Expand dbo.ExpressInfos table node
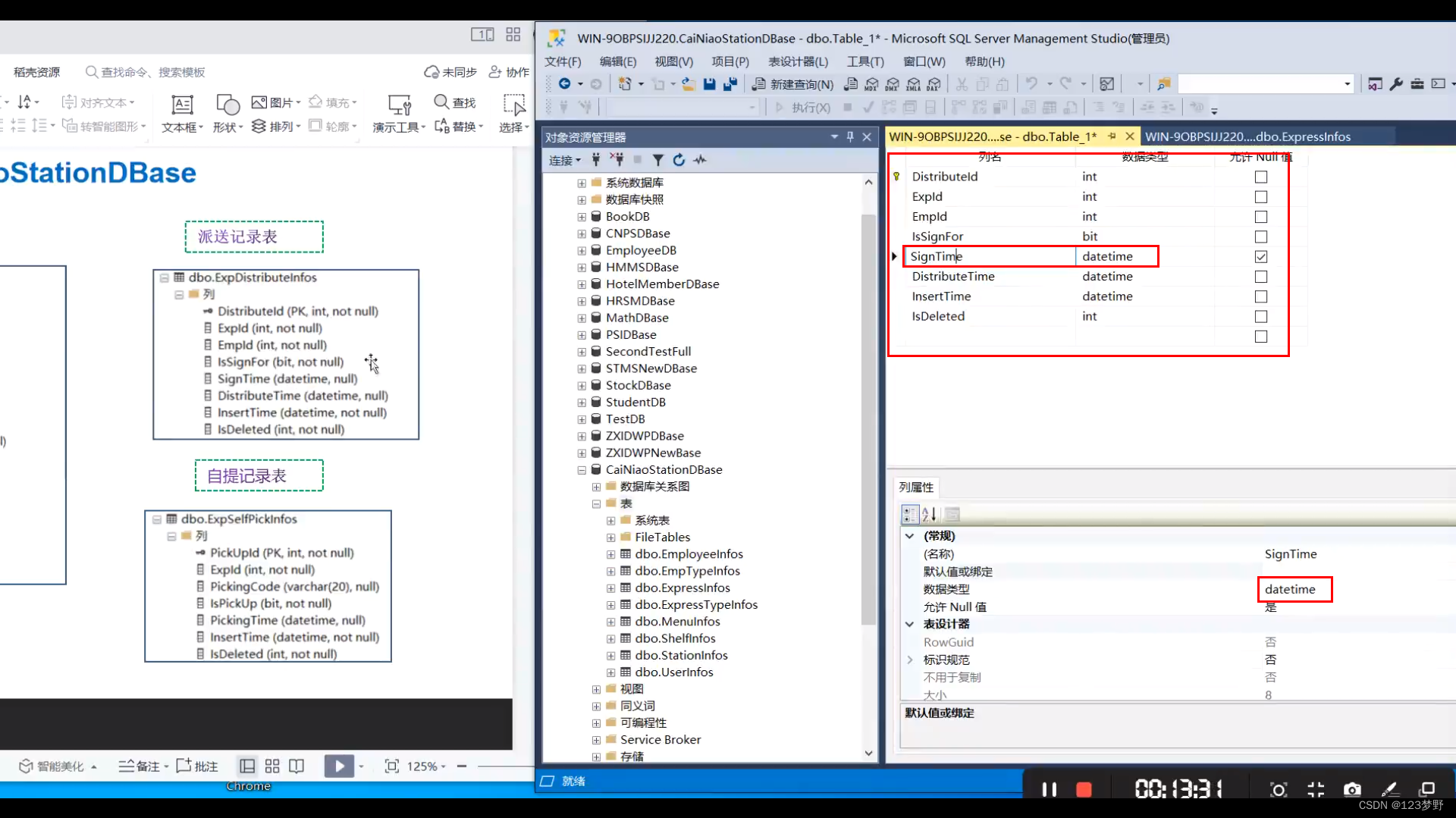1456x818 pixels. click(610, 588)
